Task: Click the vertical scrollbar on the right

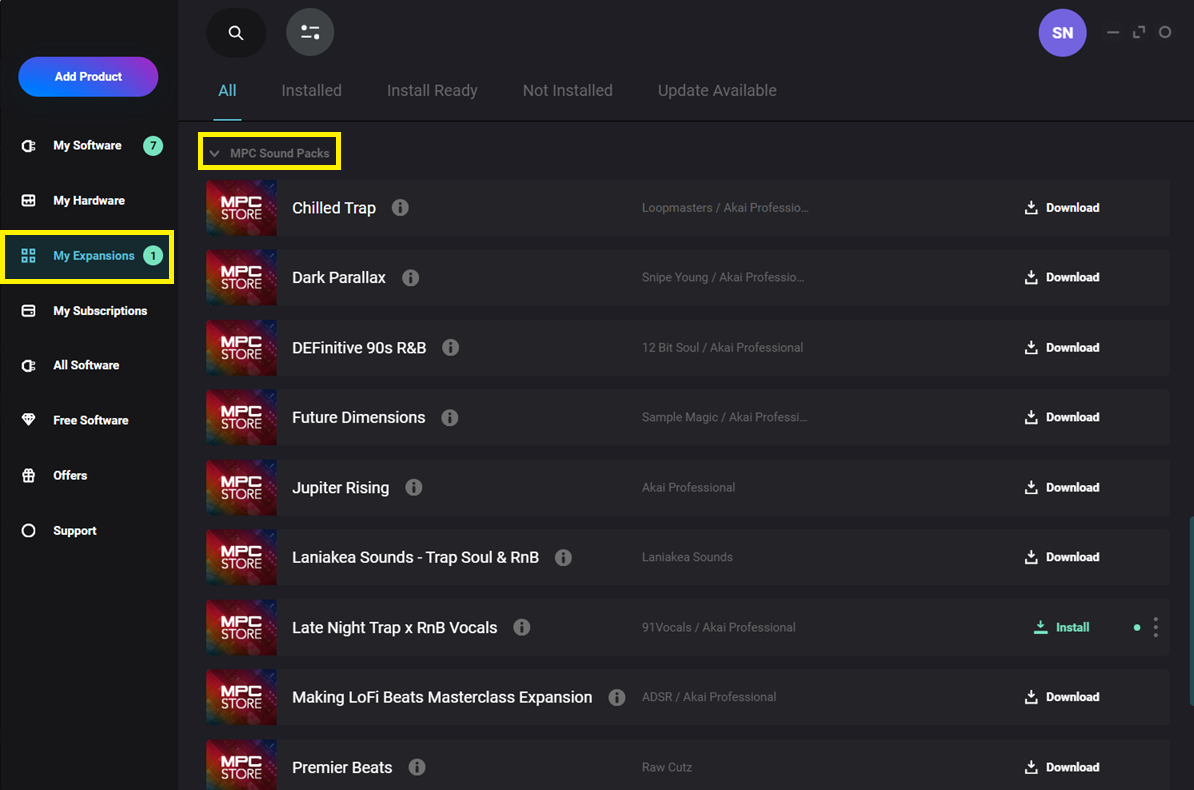Action: point(1191,611)
